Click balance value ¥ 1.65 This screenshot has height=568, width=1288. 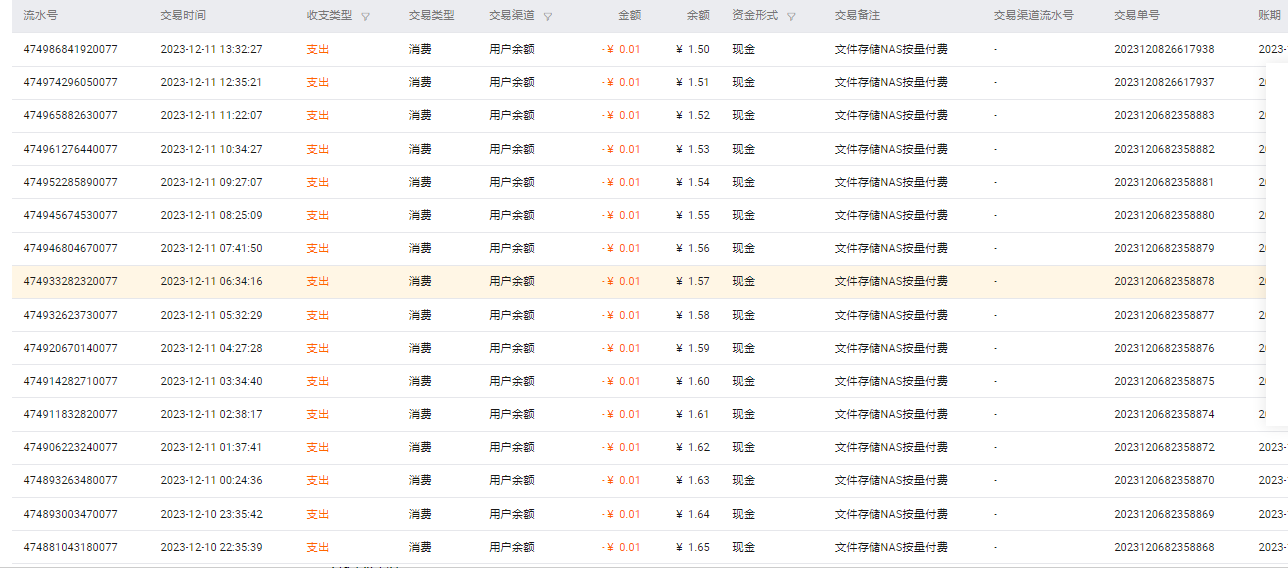[x=693, y=548]
